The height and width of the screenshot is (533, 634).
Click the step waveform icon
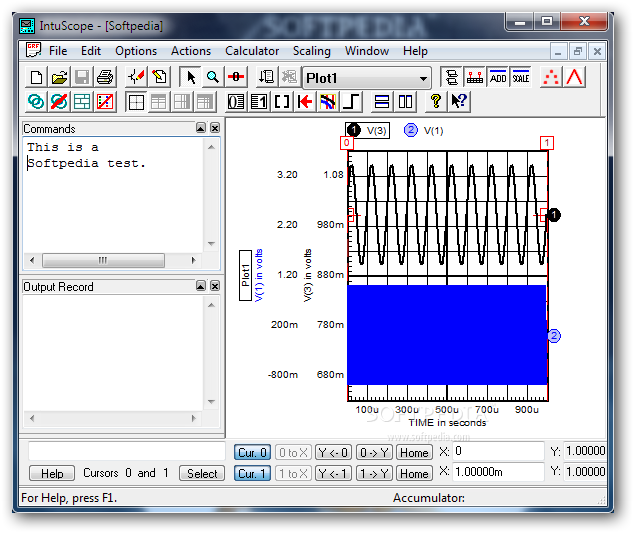click(x=351, y=102)
